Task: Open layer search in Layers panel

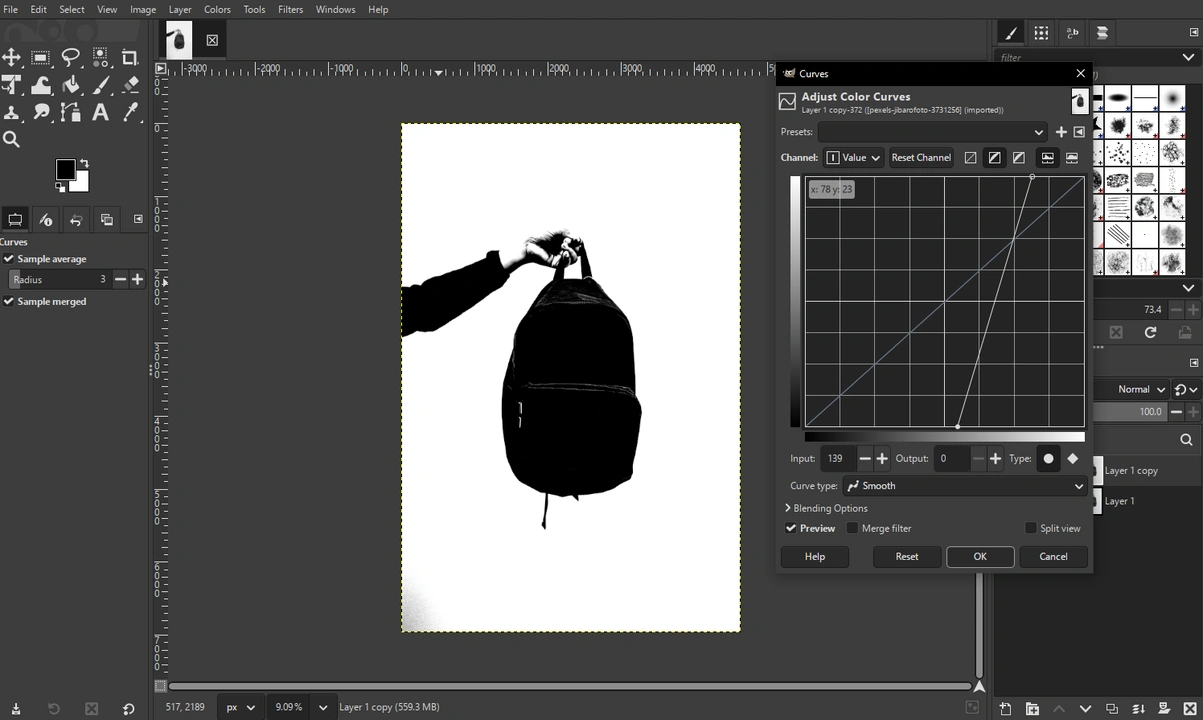Action: click(1186, 439)
